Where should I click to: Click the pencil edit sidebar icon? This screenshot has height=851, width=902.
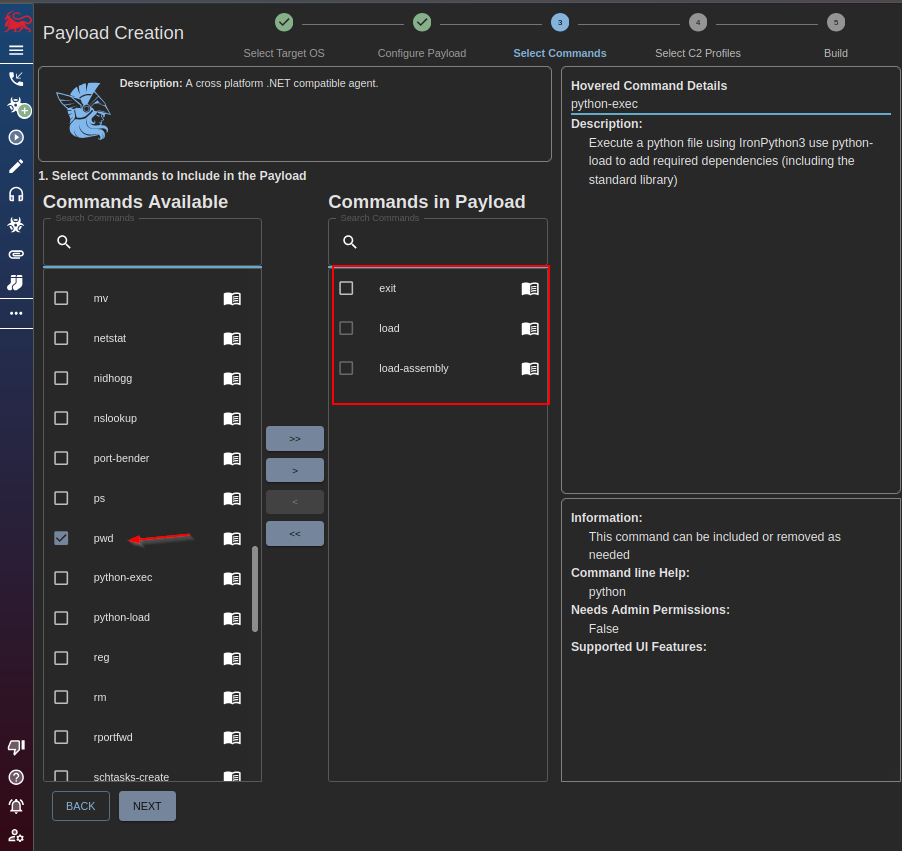coord(16,166)
